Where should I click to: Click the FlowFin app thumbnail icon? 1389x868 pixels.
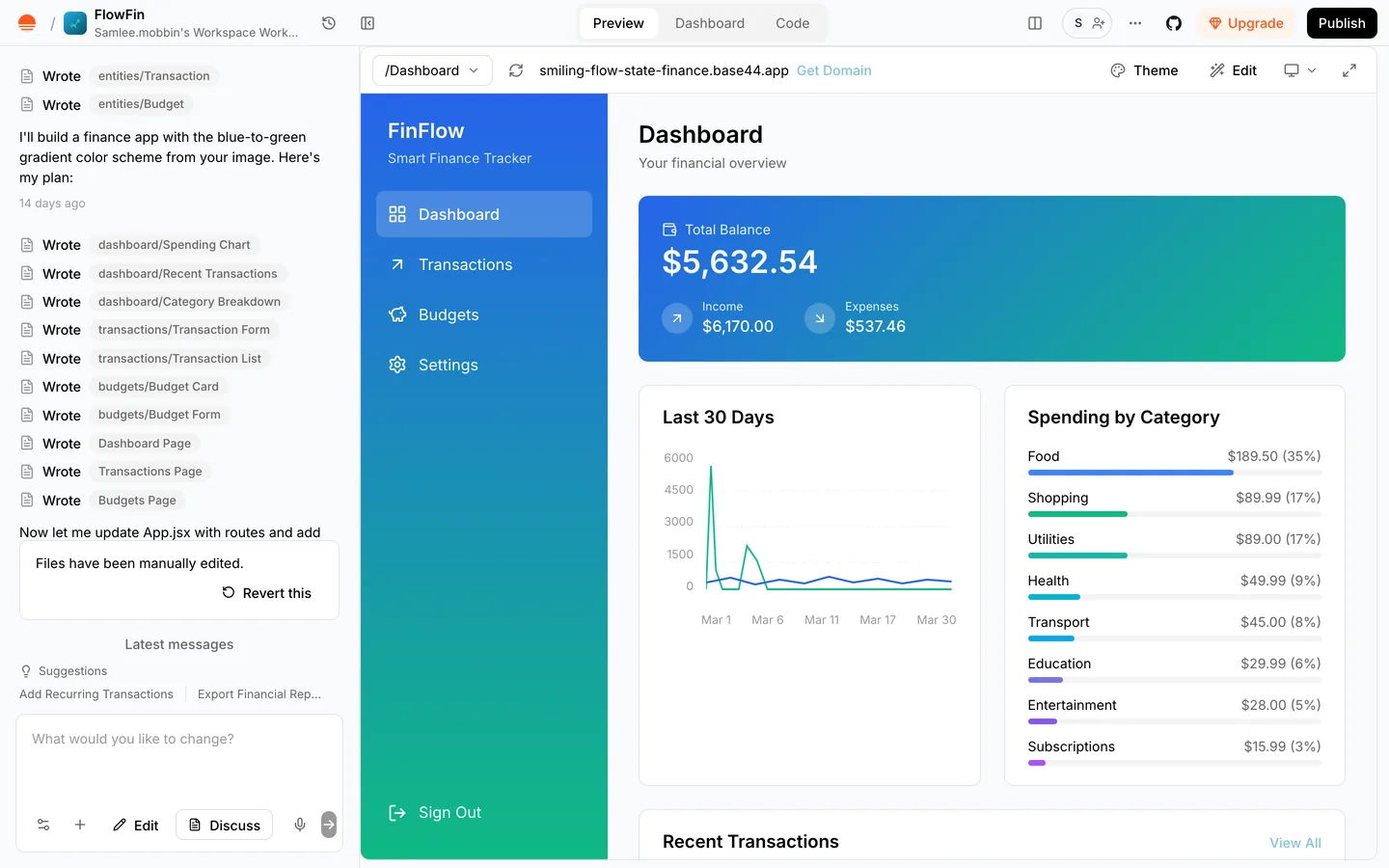point(75,23)
